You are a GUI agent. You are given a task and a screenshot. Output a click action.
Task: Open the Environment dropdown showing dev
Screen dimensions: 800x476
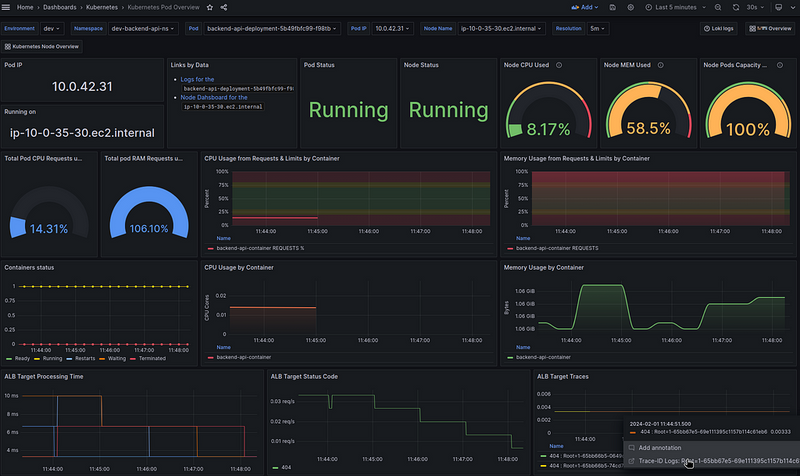(x=53, y=29)
